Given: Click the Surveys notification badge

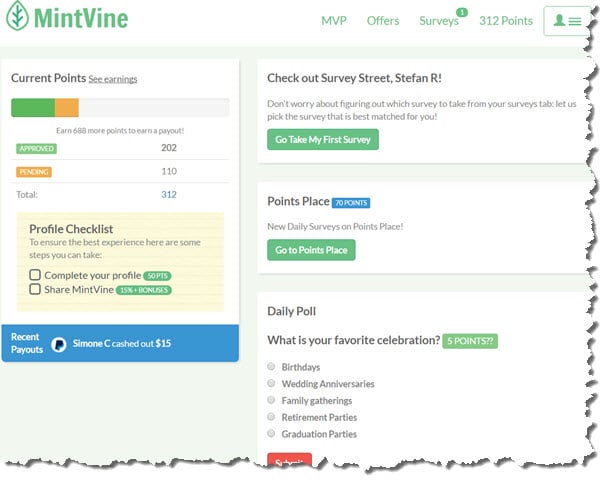Looking at the screenshot, I should (x=461, y=12).
